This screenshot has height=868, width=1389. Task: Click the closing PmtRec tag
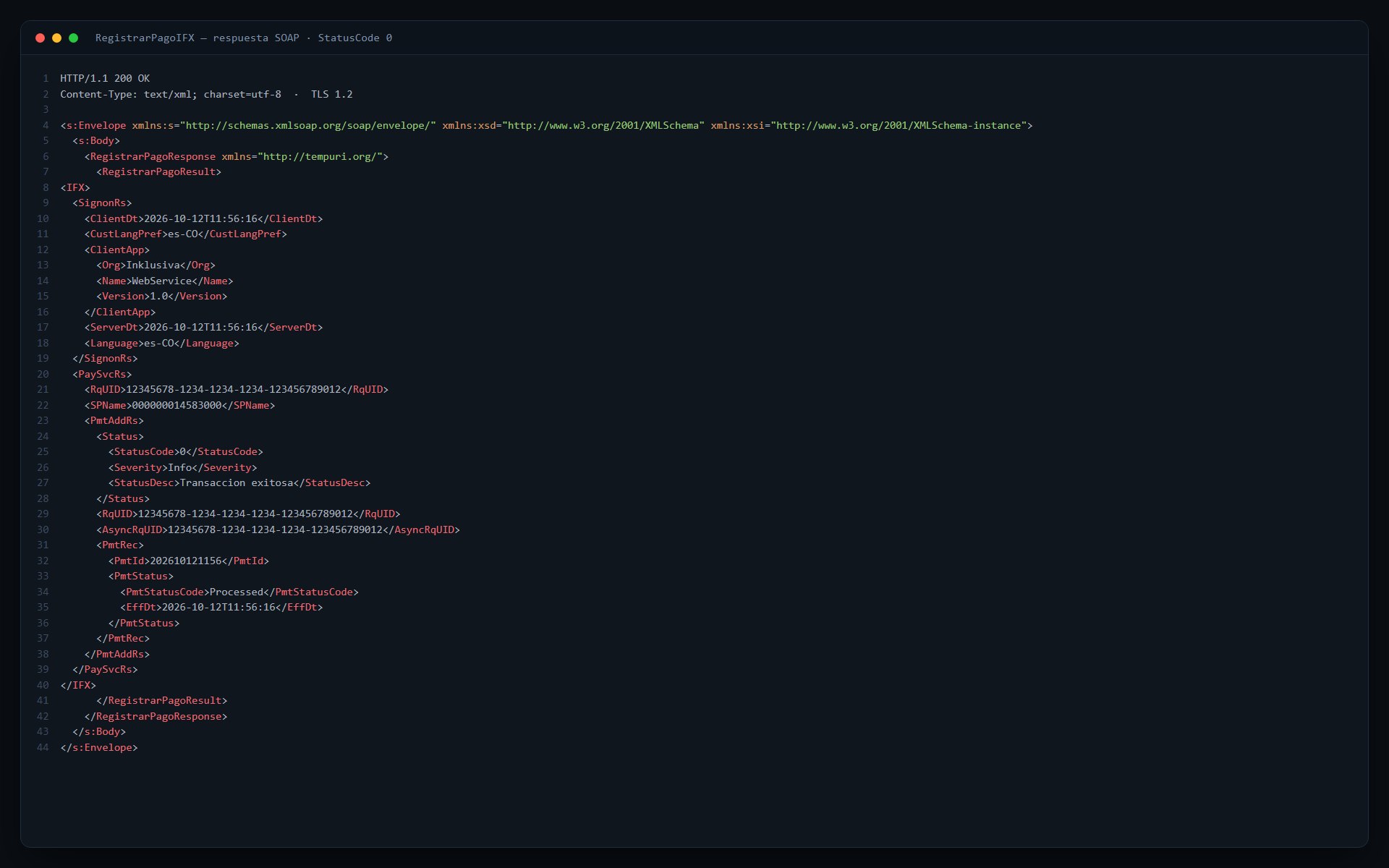pos(123,638)
